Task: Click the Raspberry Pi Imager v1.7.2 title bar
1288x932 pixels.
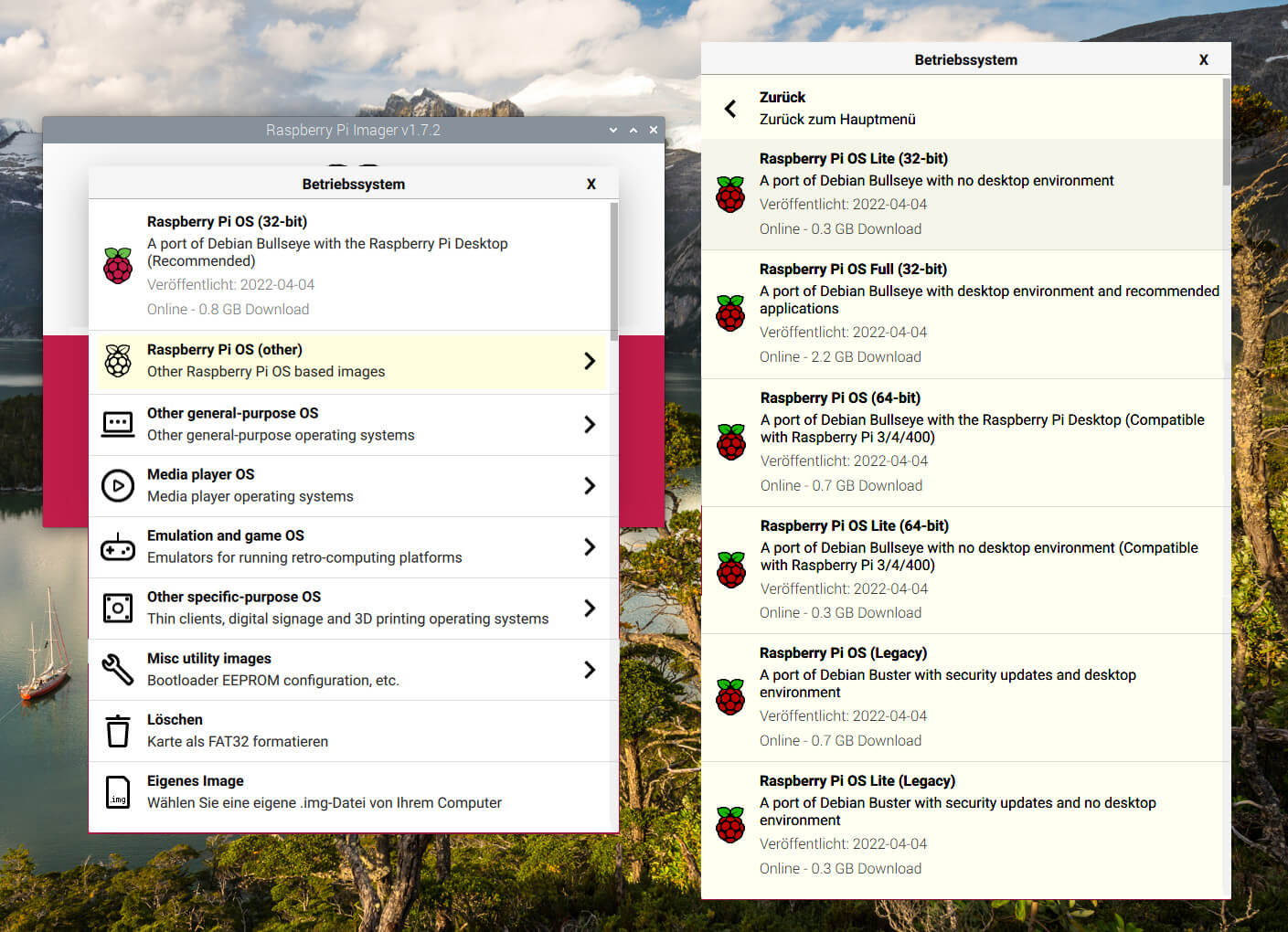Action: (353, 130)
